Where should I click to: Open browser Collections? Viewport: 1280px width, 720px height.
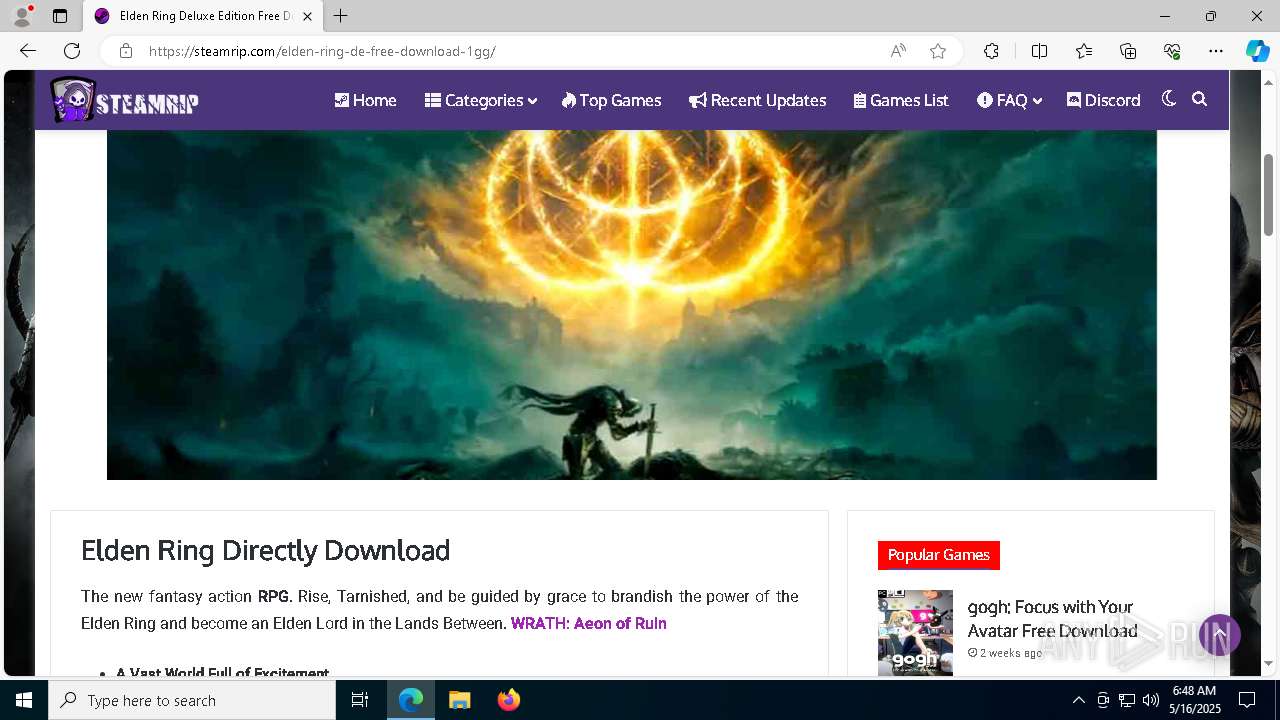1128,51
